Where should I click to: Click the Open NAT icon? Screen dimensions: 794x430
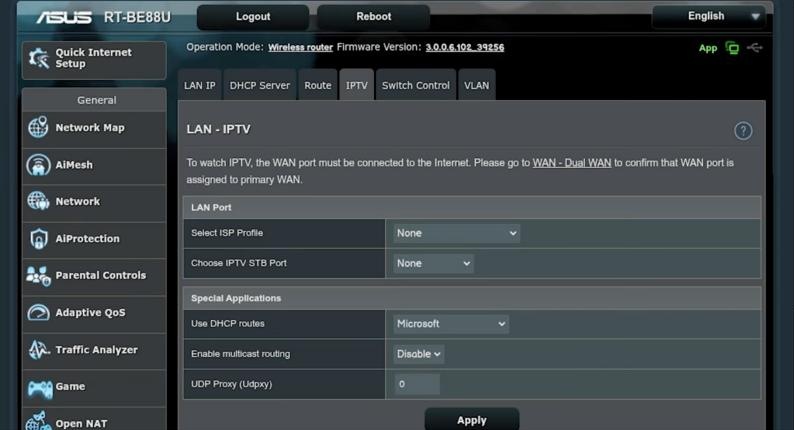coord(38,421)
